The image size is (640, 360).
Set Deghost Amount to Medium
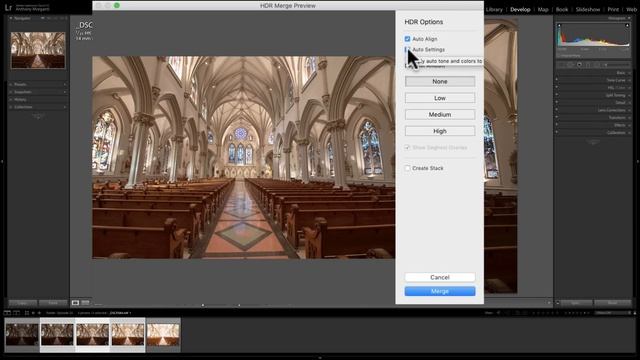pyautogui.click(x=440, y=114)
